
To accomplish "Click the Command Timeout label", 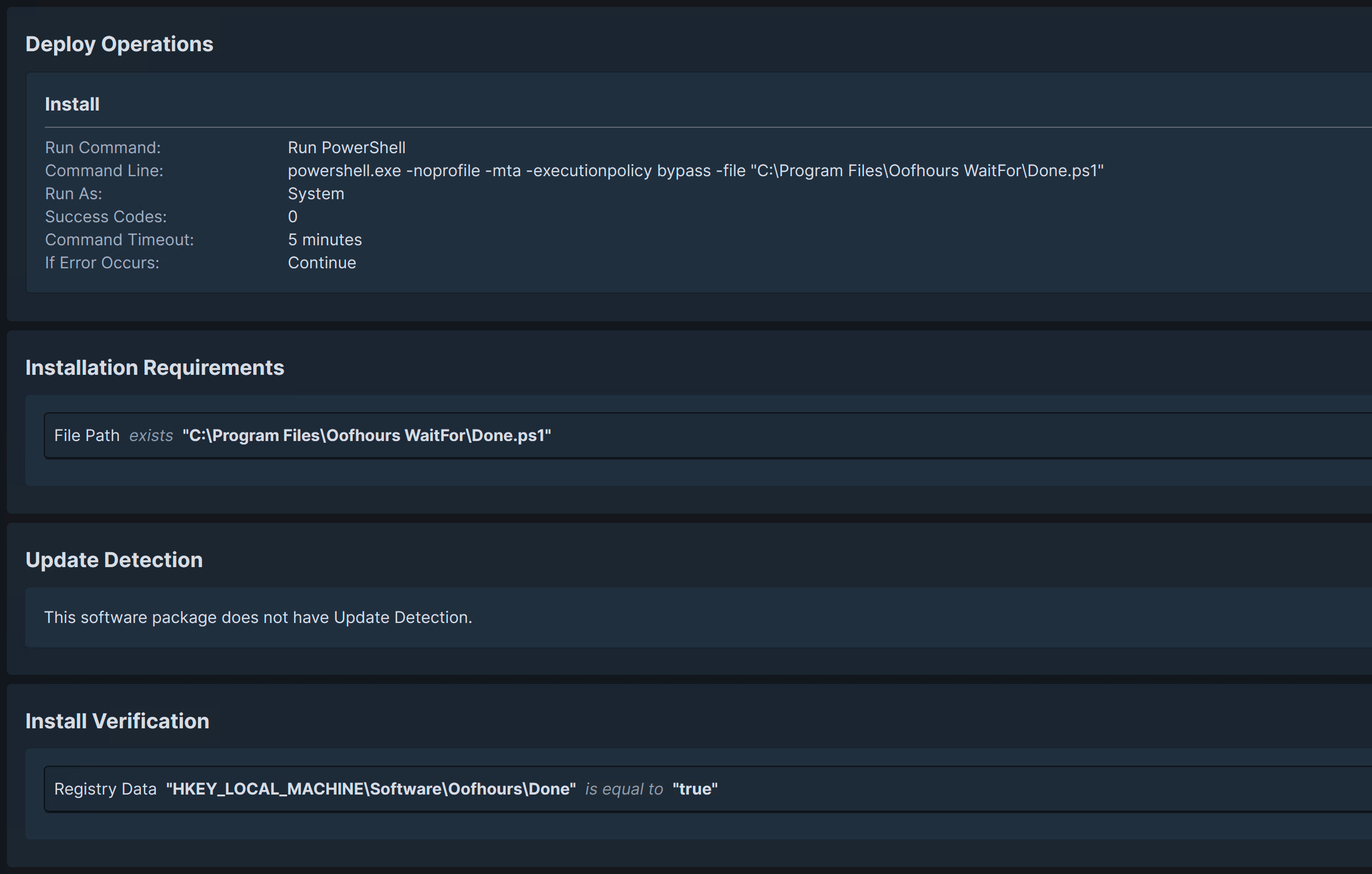I will pyautogui.click(x=120, y=240).
